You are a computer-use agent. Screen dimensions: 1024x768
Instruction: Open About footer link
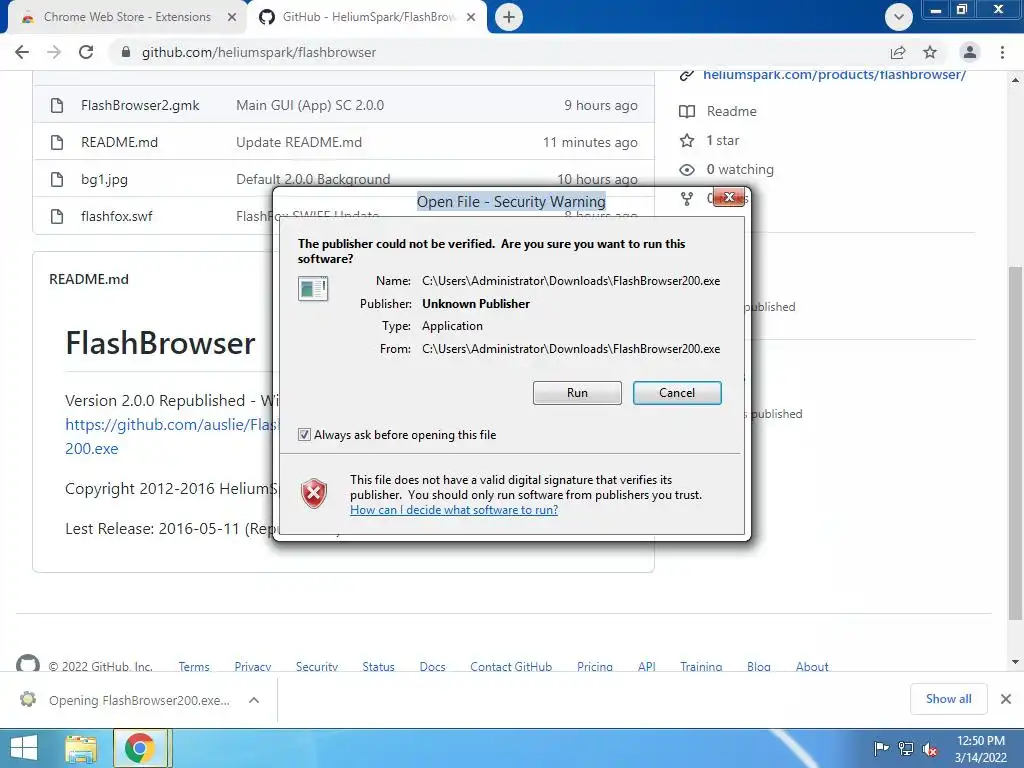tap(812, 667)
